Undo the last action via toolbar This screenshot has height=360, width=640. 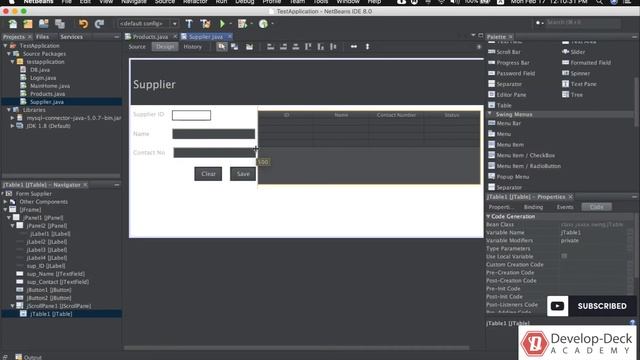[x=83, y=24]
